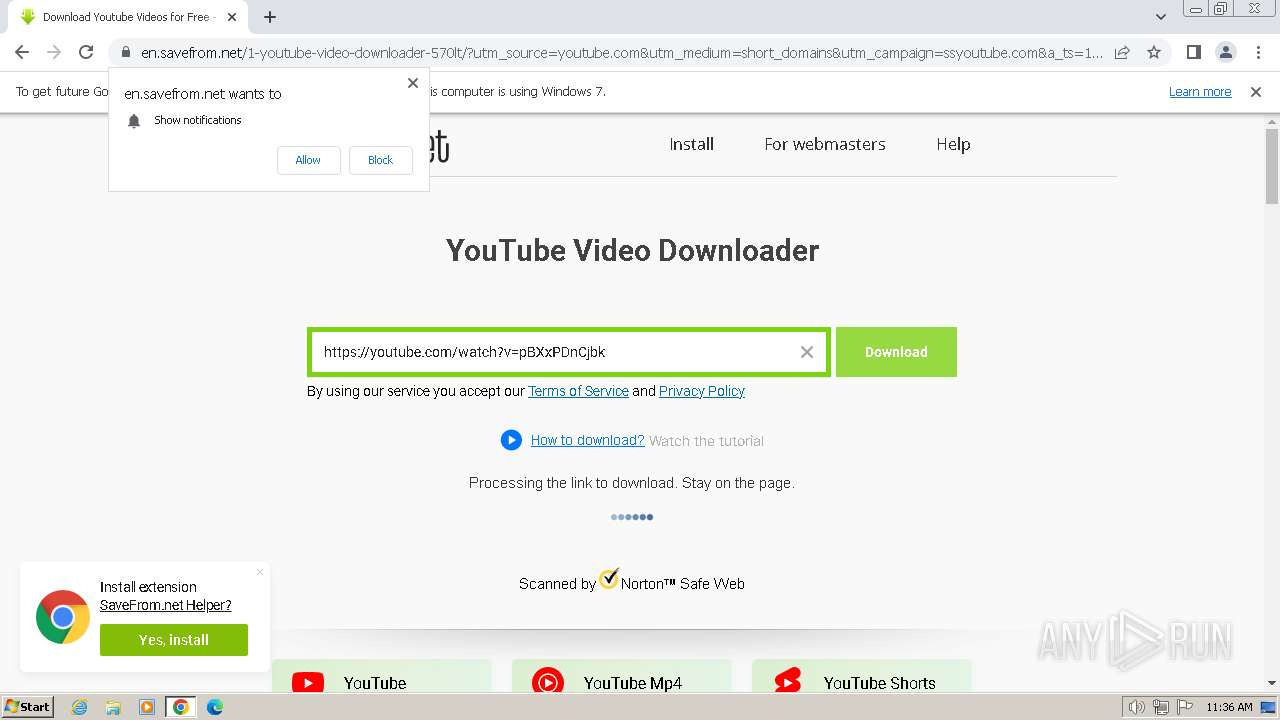The image size is (1280, 720).
Task: Click the network tray icon
Action: click(1161, 707)
